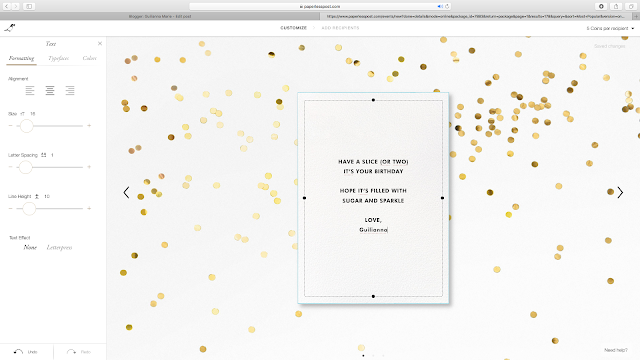
Task: Click the bottom text box handle
Action: click(x=373, y=296)
